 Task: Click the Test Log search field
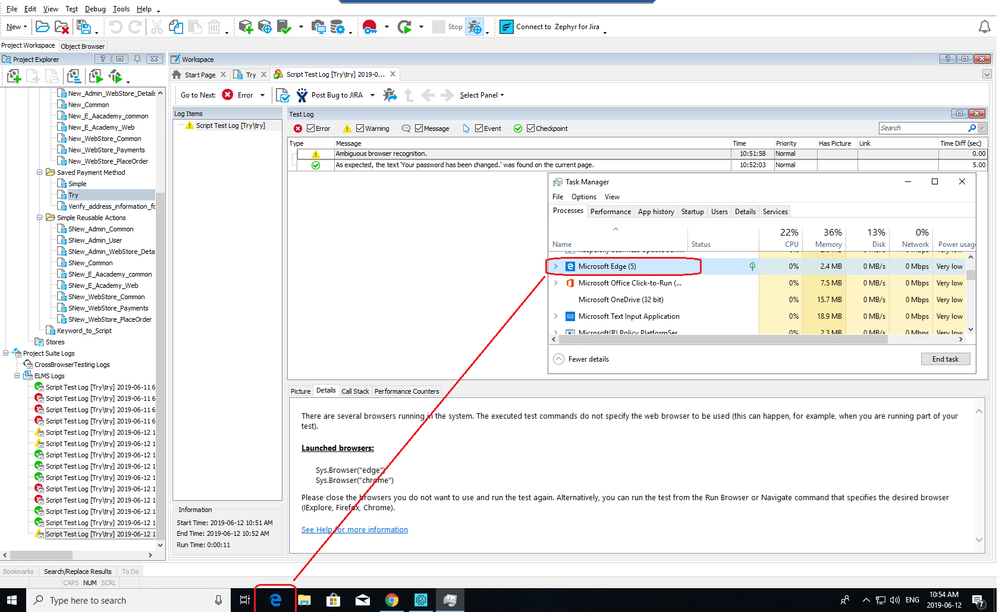922,129
